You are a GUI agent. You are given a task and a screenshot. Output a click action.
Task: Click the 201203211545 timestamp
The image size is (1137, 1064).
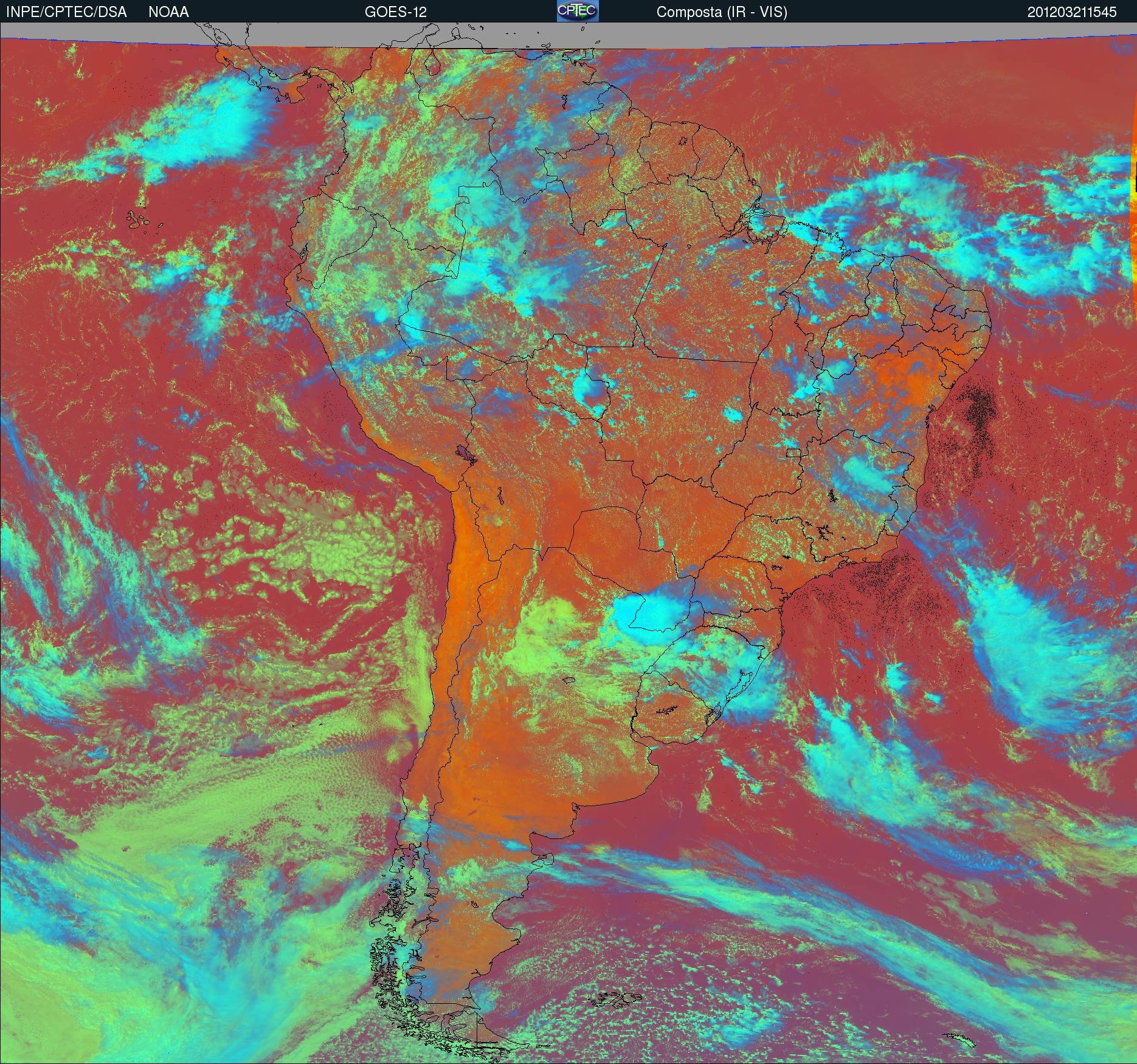pos(1072,12)
